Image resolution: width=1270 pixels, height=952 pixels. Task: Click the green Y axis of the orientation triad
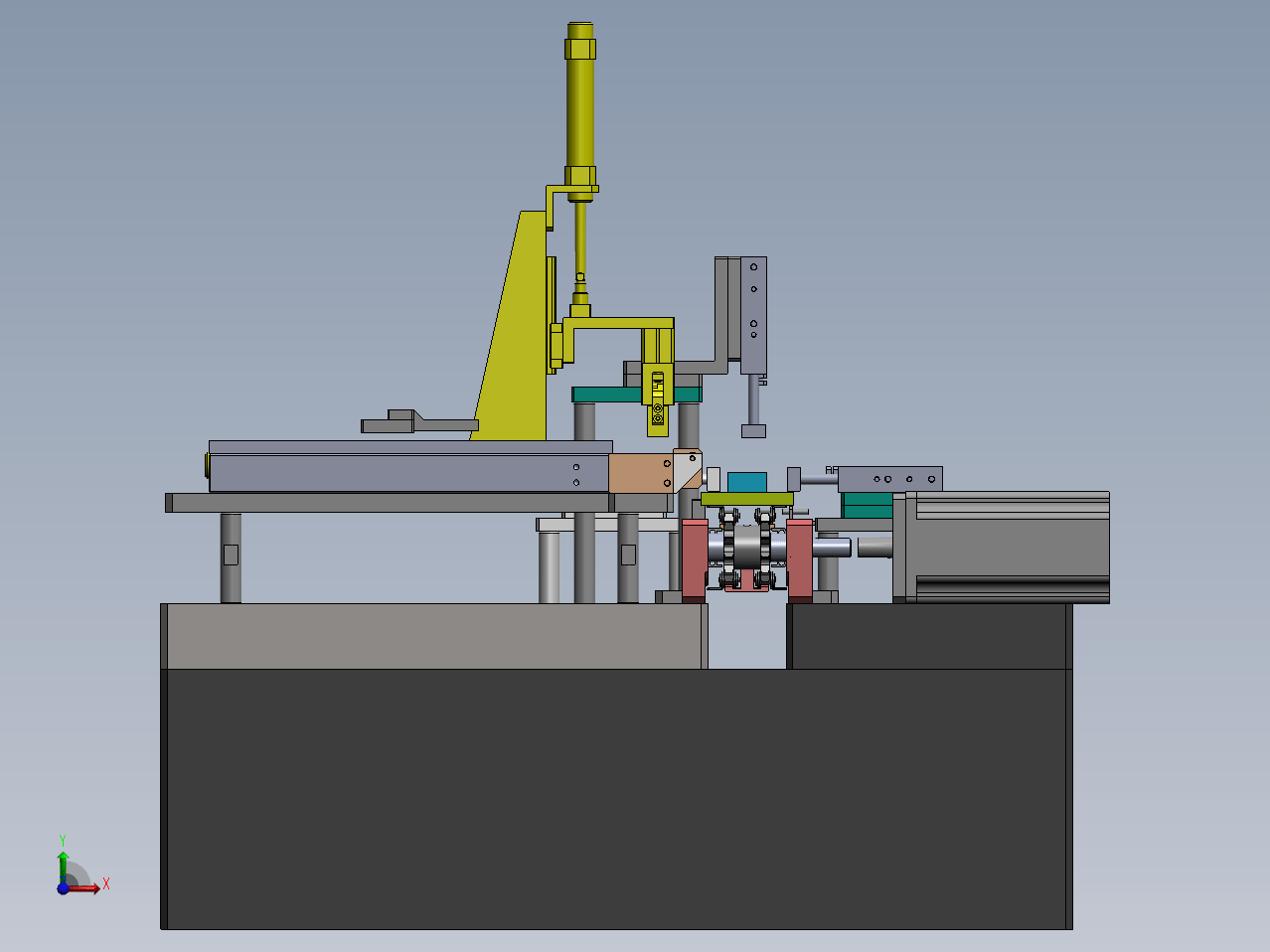click(63, 868)
